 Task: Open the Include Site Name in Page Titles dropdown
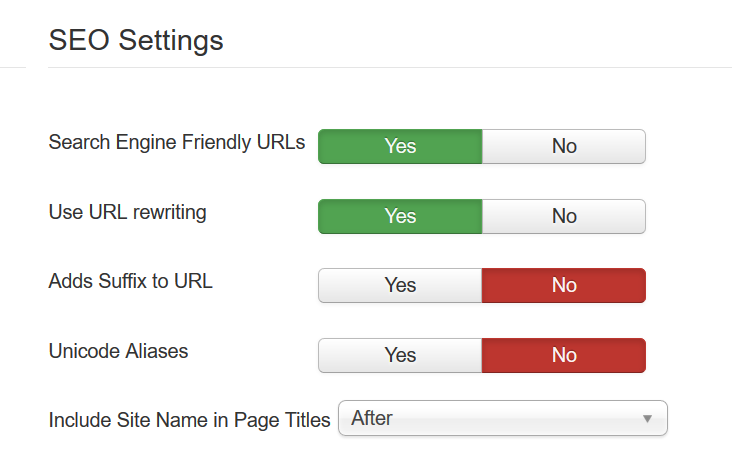[x=503, y=418]
